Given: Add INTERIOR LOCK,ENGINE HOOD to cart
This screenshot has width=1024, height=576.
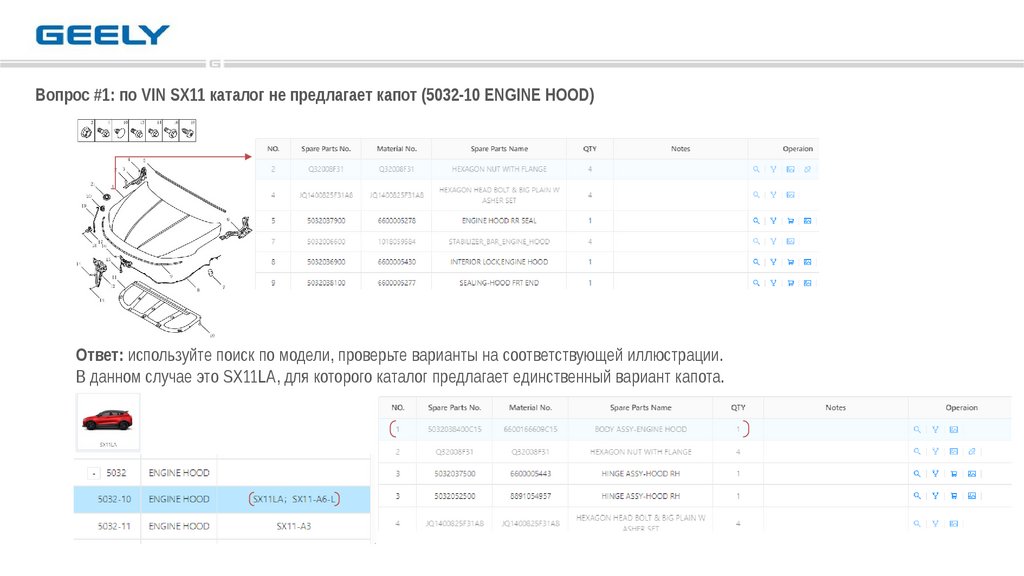Looking at the screenshot, I should [x=790, y=262].
